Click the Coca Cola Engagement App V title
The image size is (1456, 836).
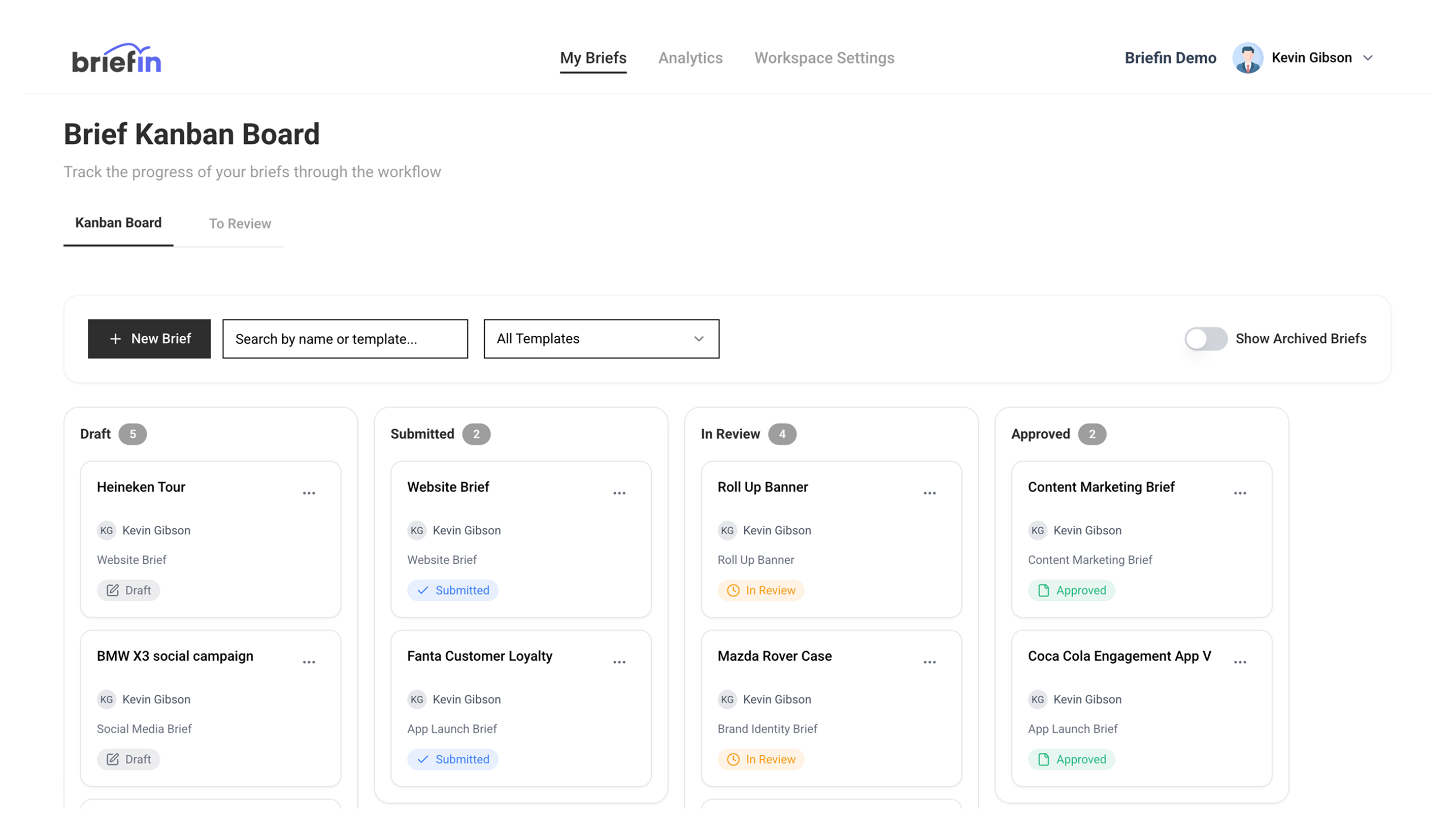(1120, 656)
